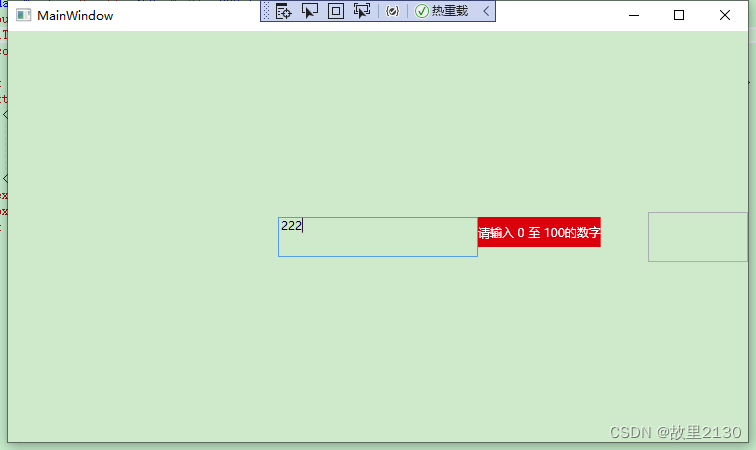Enable Track Focused Element icon
The image size is (756, 450).
pos(362,11)
